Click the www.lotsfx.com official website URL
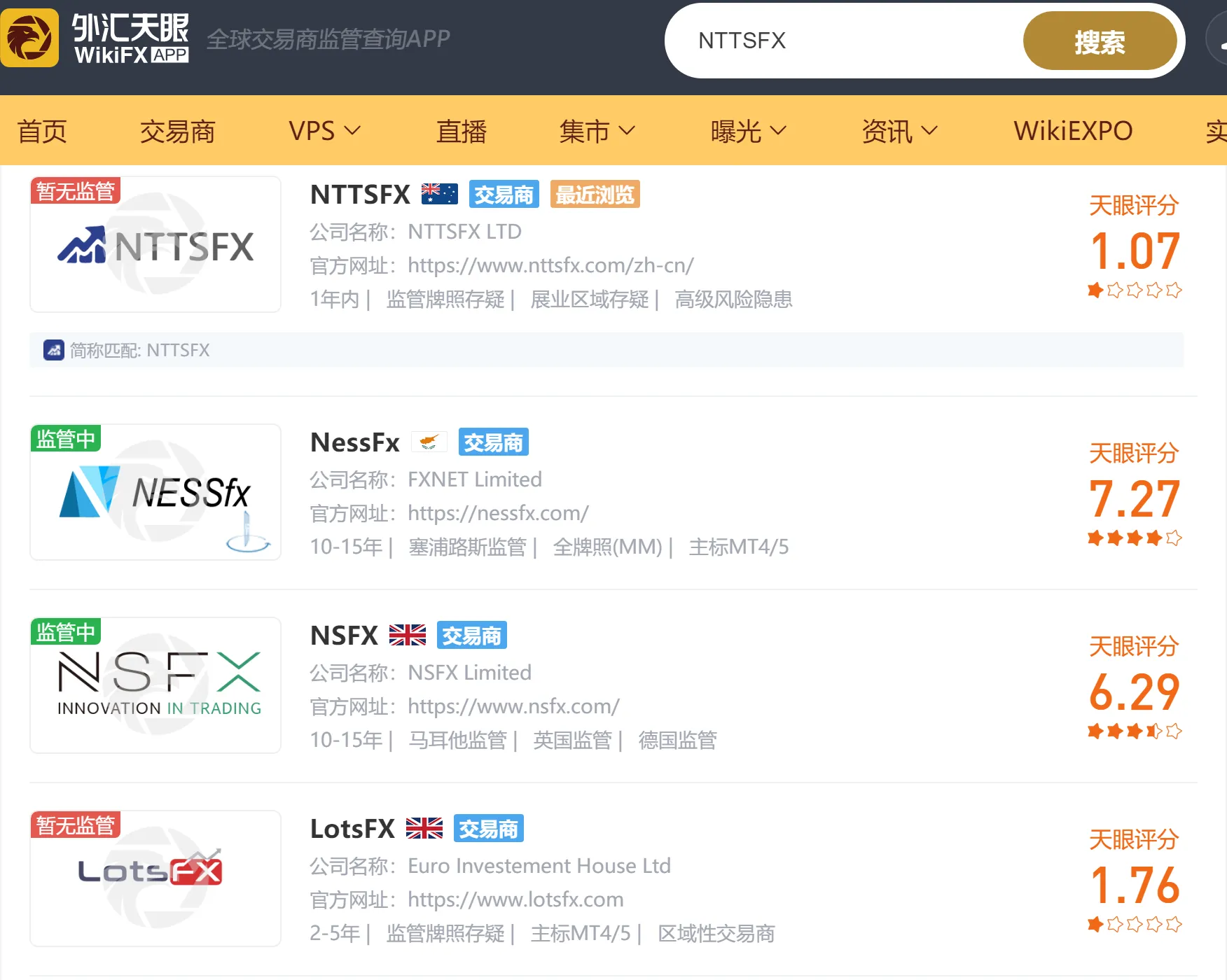 (515, 899)
